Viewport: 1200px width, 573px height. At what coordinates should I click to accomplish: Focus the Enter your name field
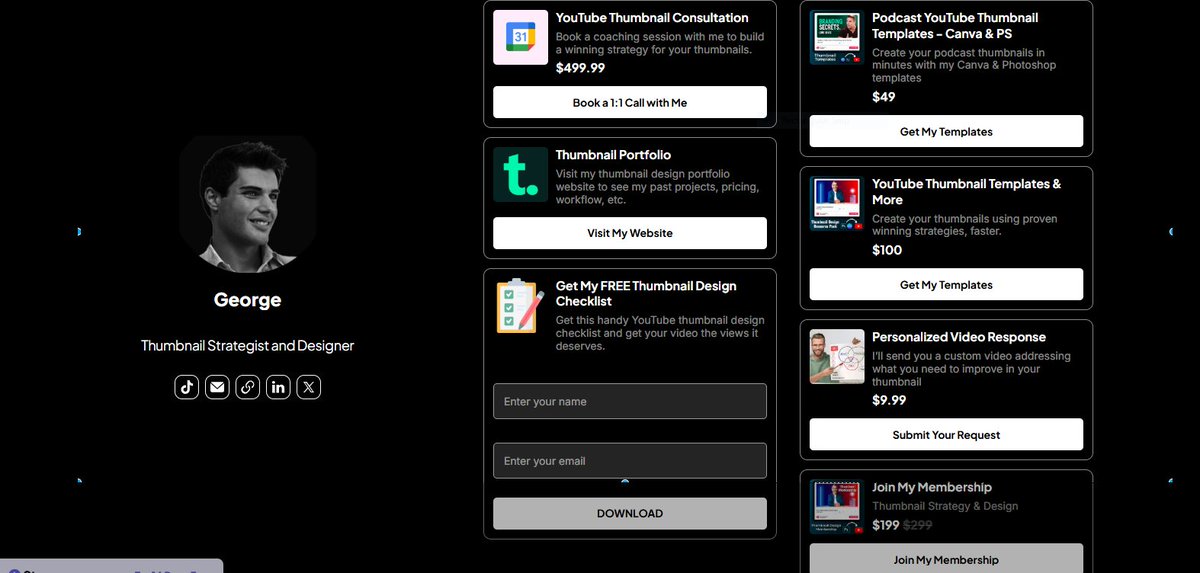[630, 401]
